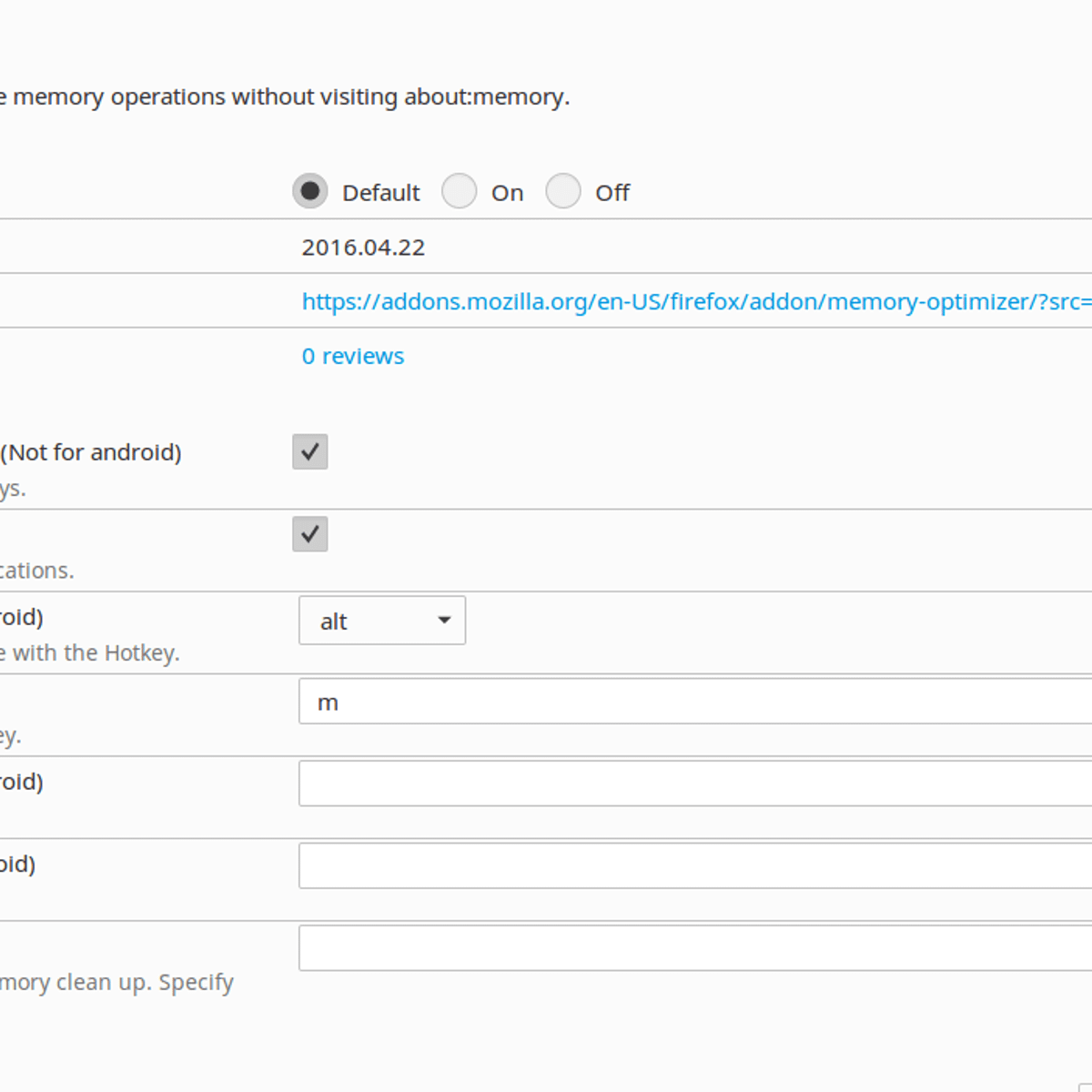Viewport: 1092px width, 1092px height.
Task: Select the Default radio button
Action: pyautogui.click(x=309, y=191)
